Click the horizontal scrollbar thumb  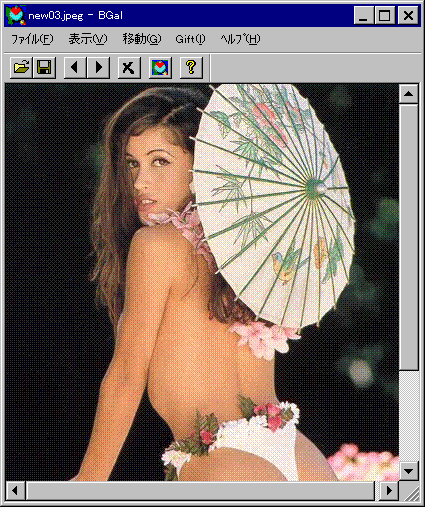pyautogui.click(x=200, y=490)
